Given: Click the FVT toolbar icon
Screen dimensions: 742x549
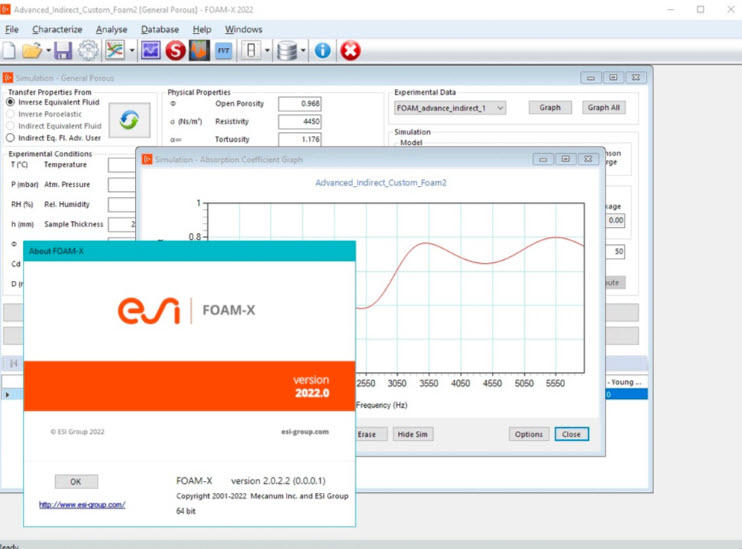Looking at the screenshot, I should tap(223, 50).
